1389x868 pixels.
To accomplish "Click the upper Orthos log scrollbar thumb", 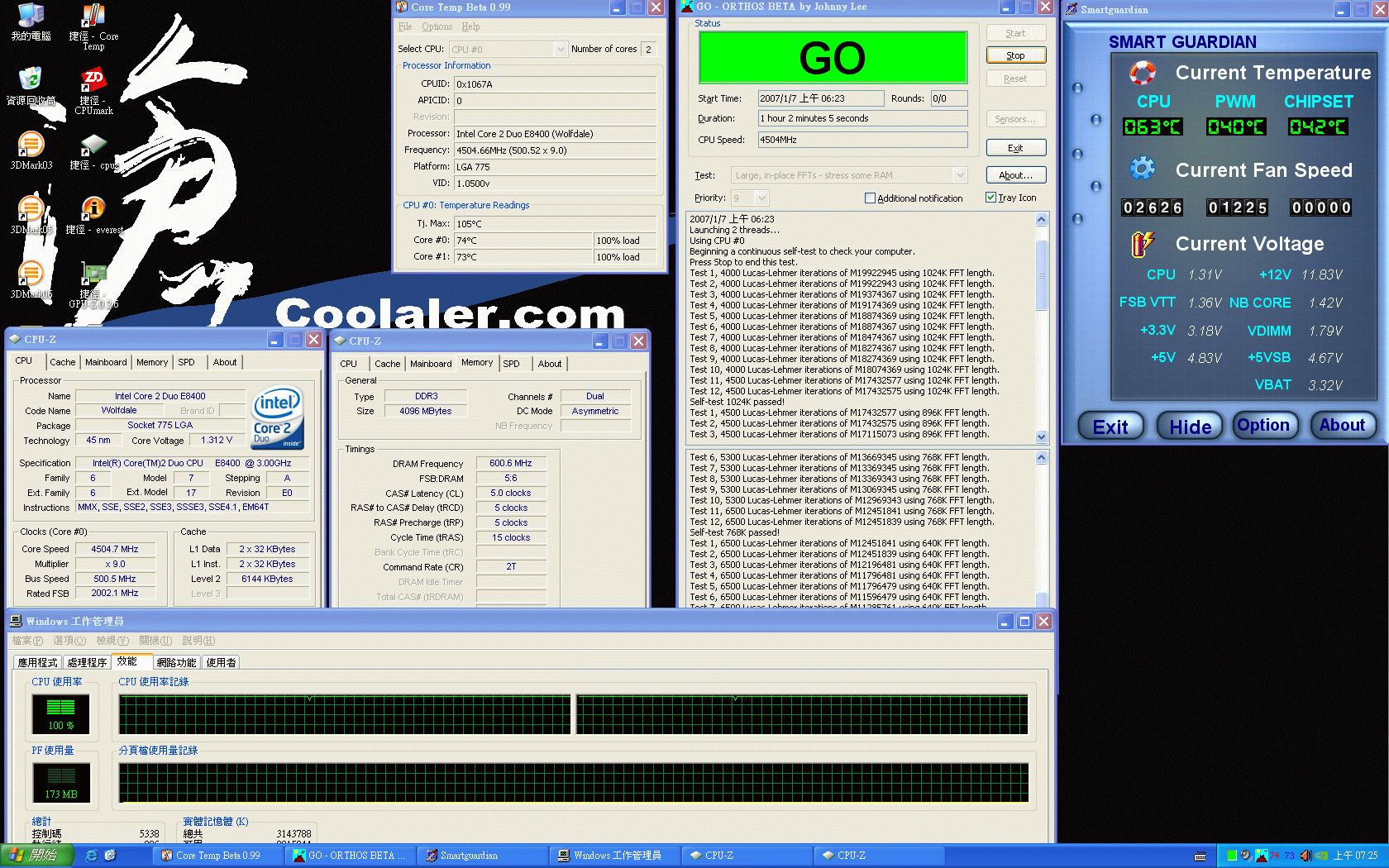I will click(x=1042, y=274).
